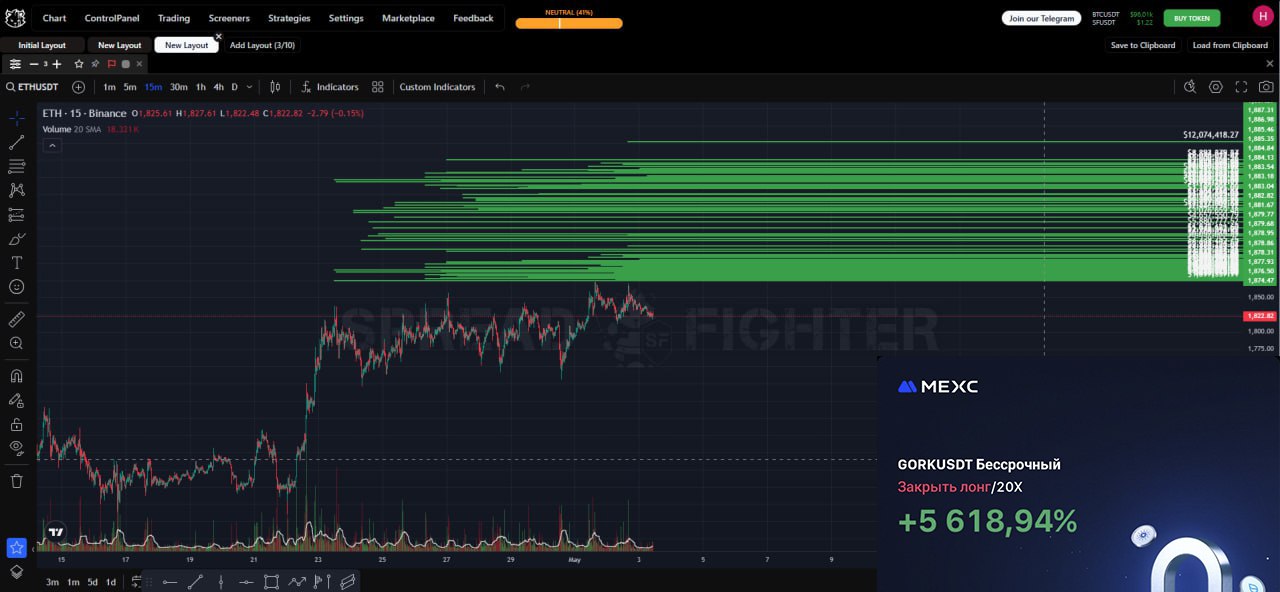Open the ControlPanel menu
This screenshot has width=1280, height=592.
pyautogui.click(x=112, y=18)
